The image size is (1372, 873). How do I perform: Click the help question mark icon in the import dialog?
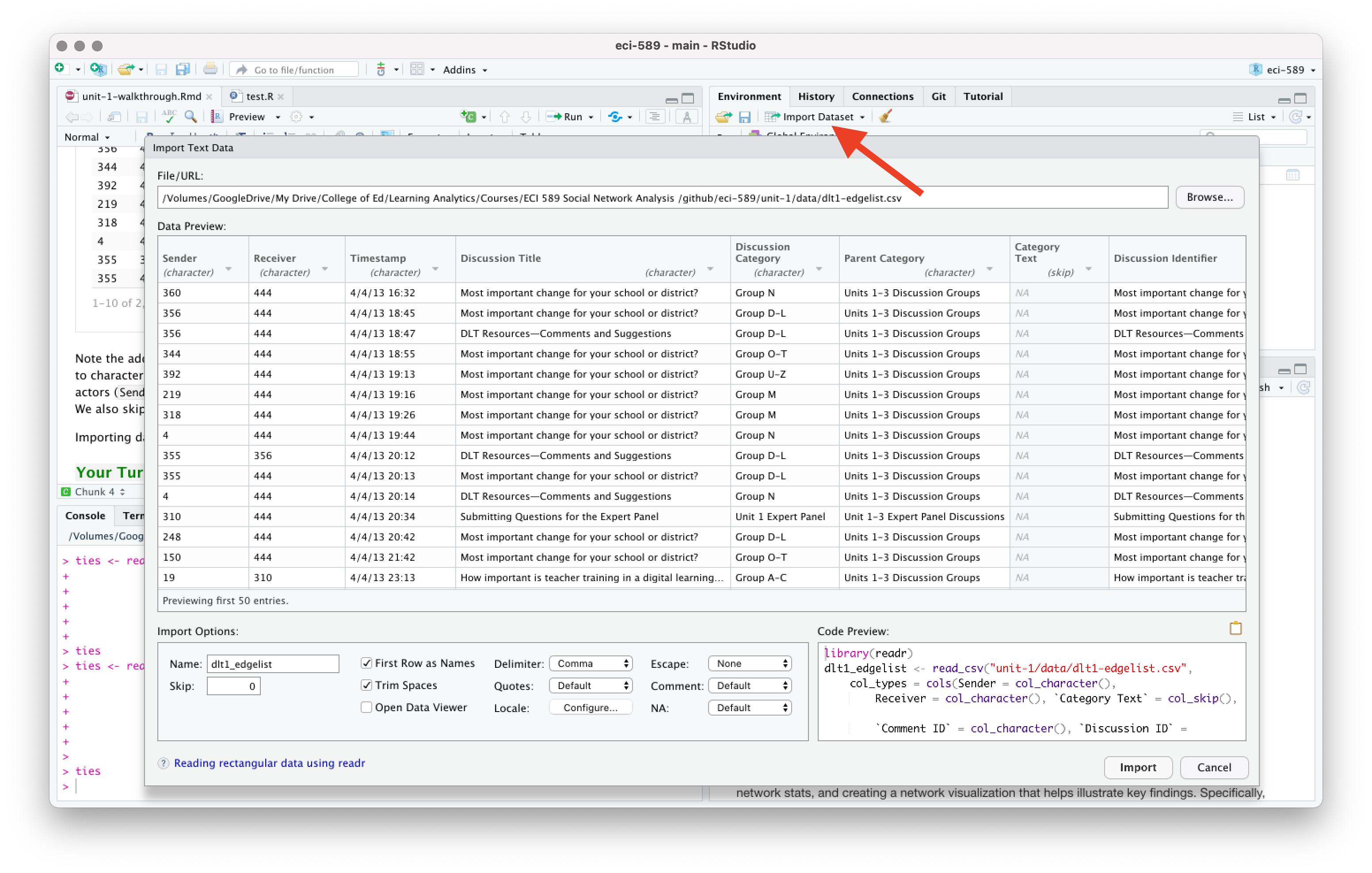[x=164, y=763]
